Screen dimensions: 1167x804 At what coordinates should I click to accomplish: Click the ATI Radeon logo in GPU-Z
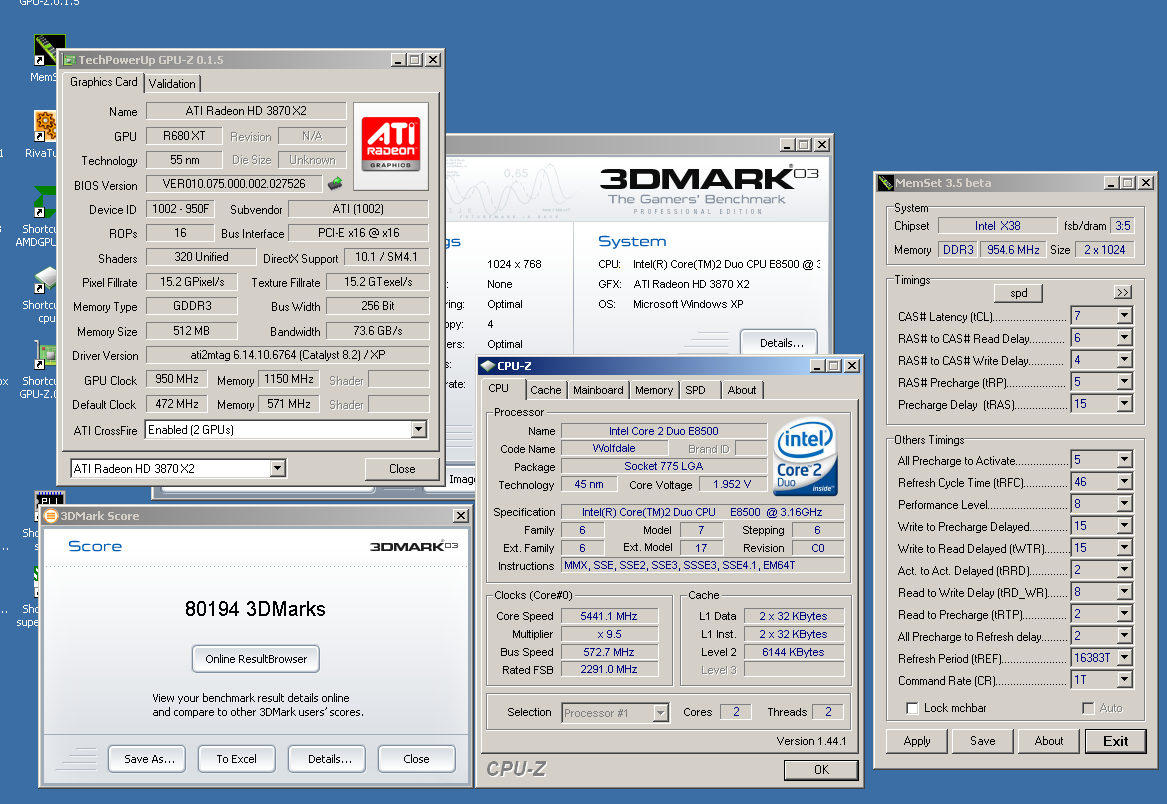[x=391, y=144]
